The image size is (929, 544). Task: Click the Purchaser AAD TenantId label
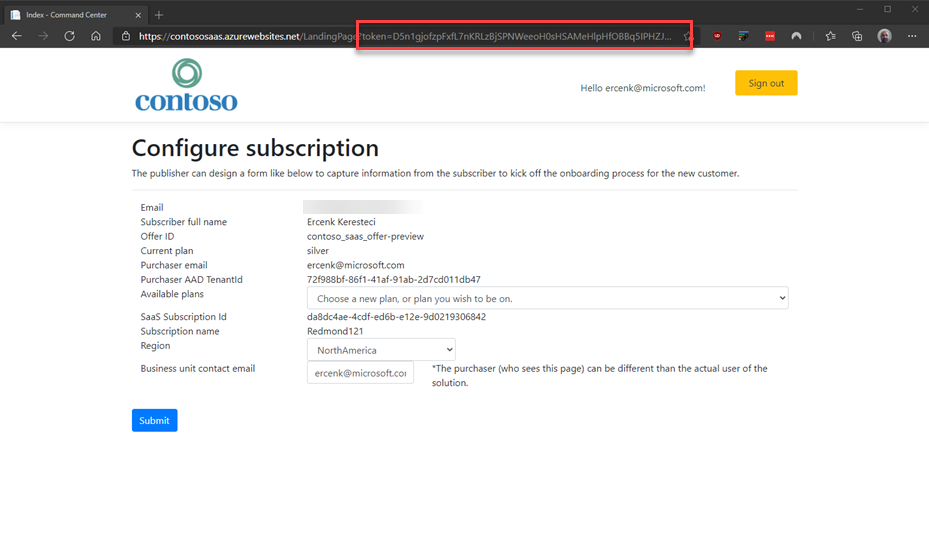click(x=191, y=279)
